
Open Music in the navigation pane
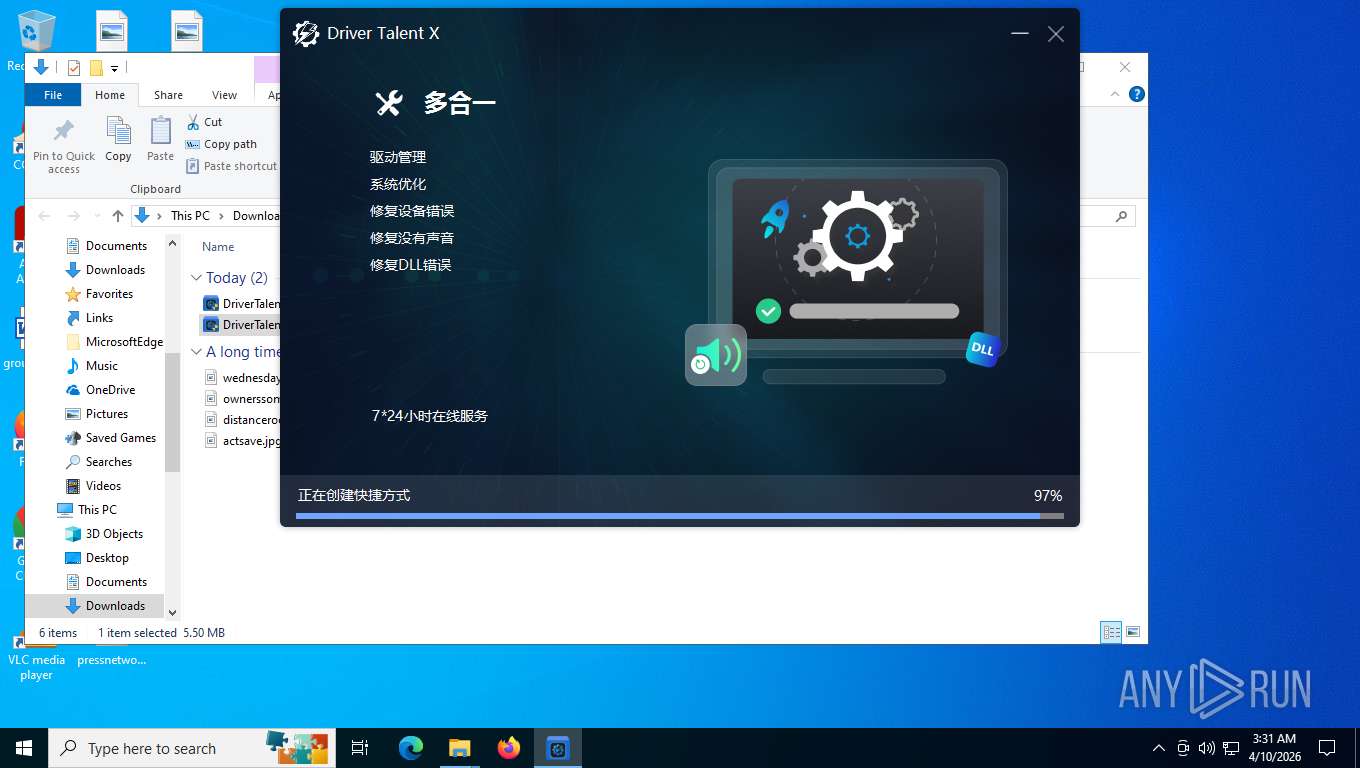92,366
